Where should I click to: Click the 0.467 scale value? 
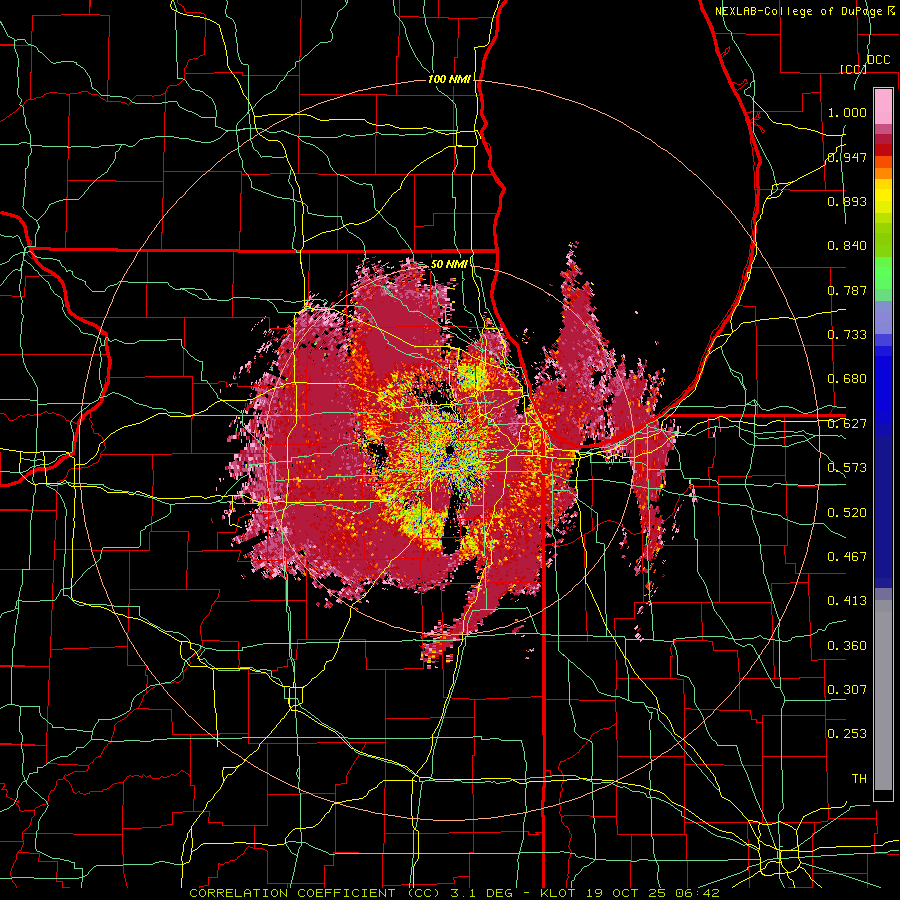click(847, 557)
